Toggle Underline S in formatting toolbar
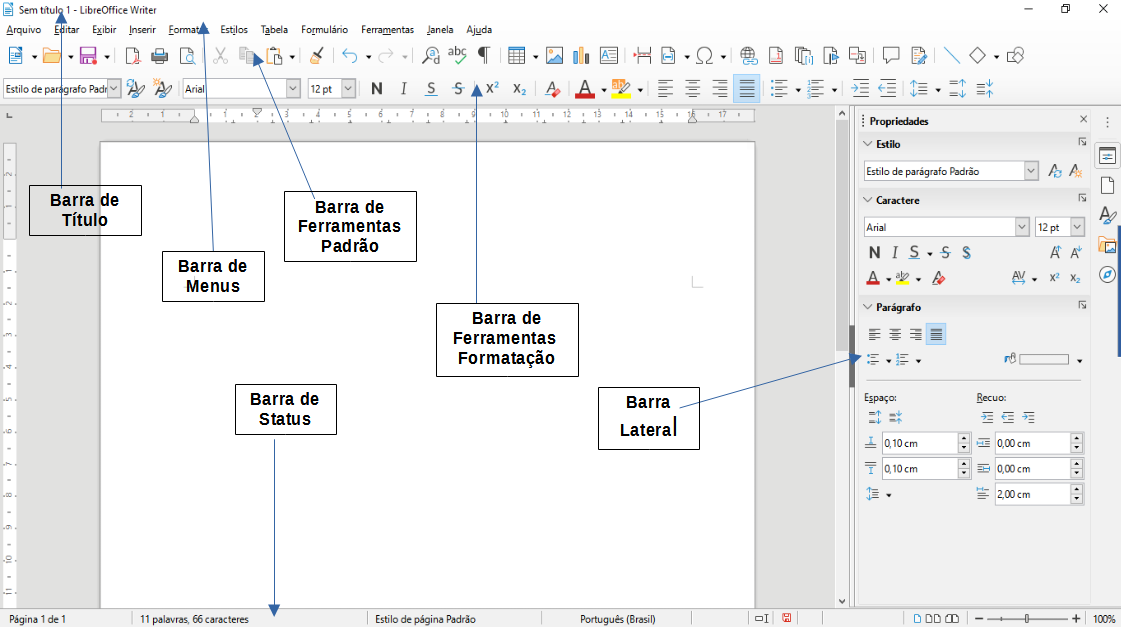 tap(431, 89)
